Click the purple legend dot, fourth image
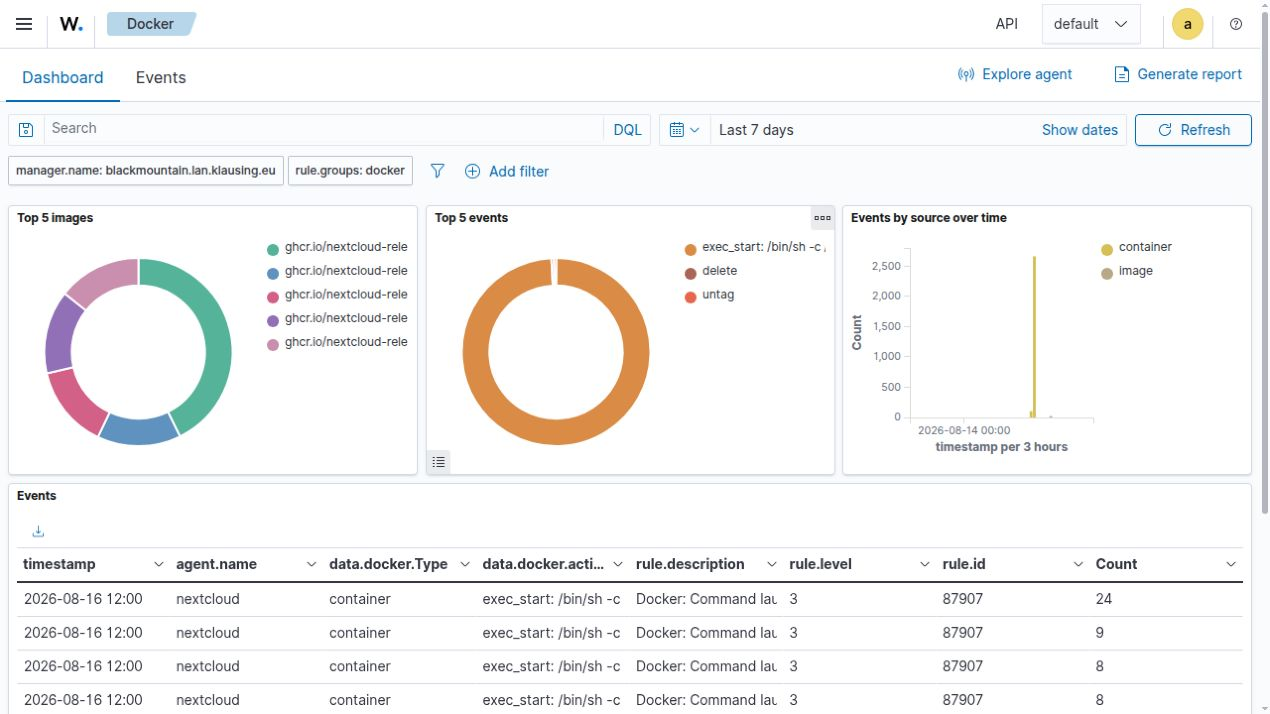Screen dimensions: 1270x714 tap(273, 321)
